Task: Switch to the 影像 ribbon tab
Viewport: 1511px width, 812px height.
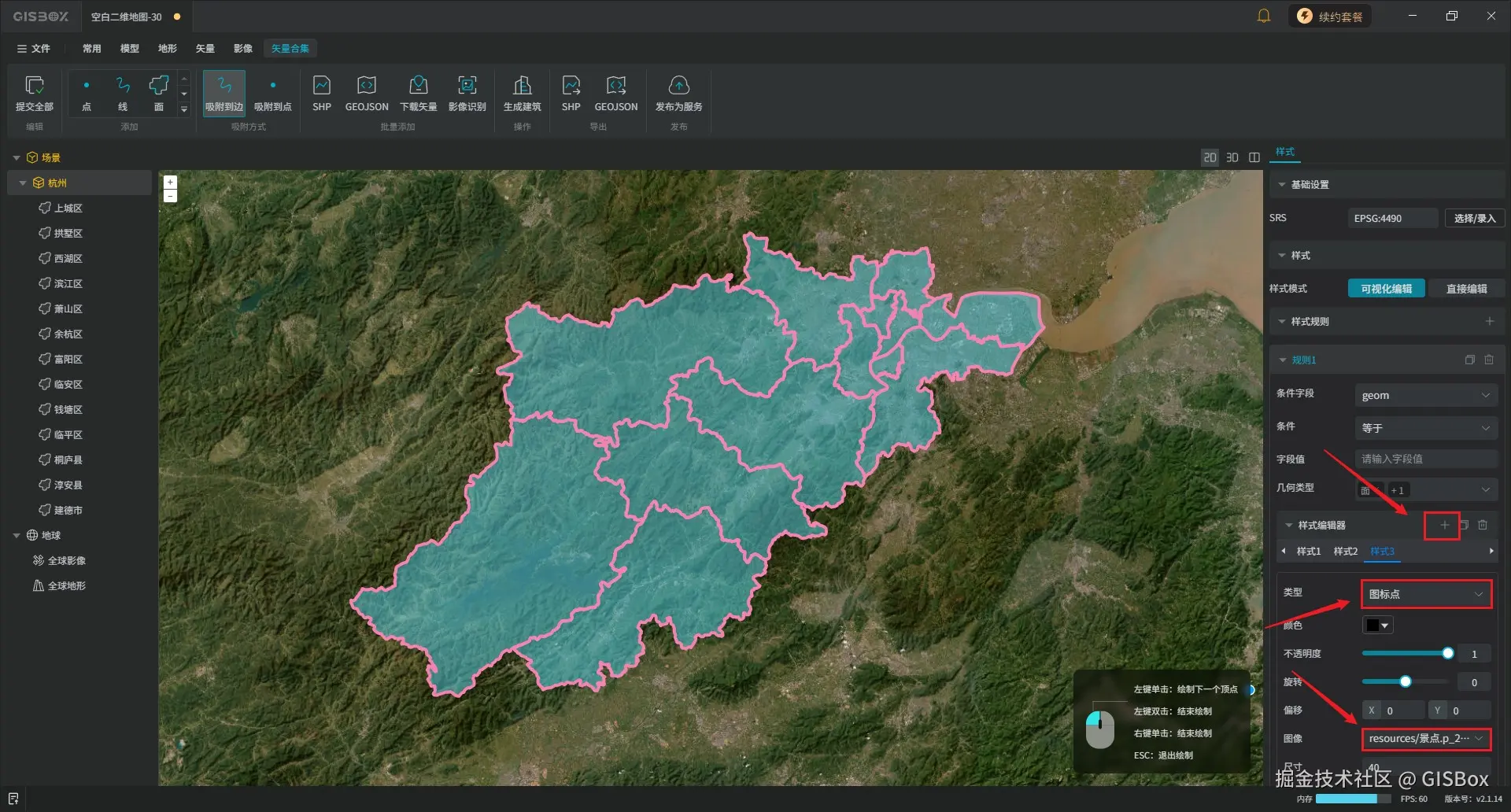Action: [243, 49]
